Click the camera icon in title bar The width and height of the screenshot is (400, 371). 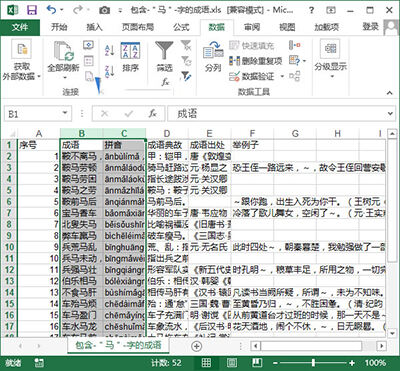[x=104, y=10]
